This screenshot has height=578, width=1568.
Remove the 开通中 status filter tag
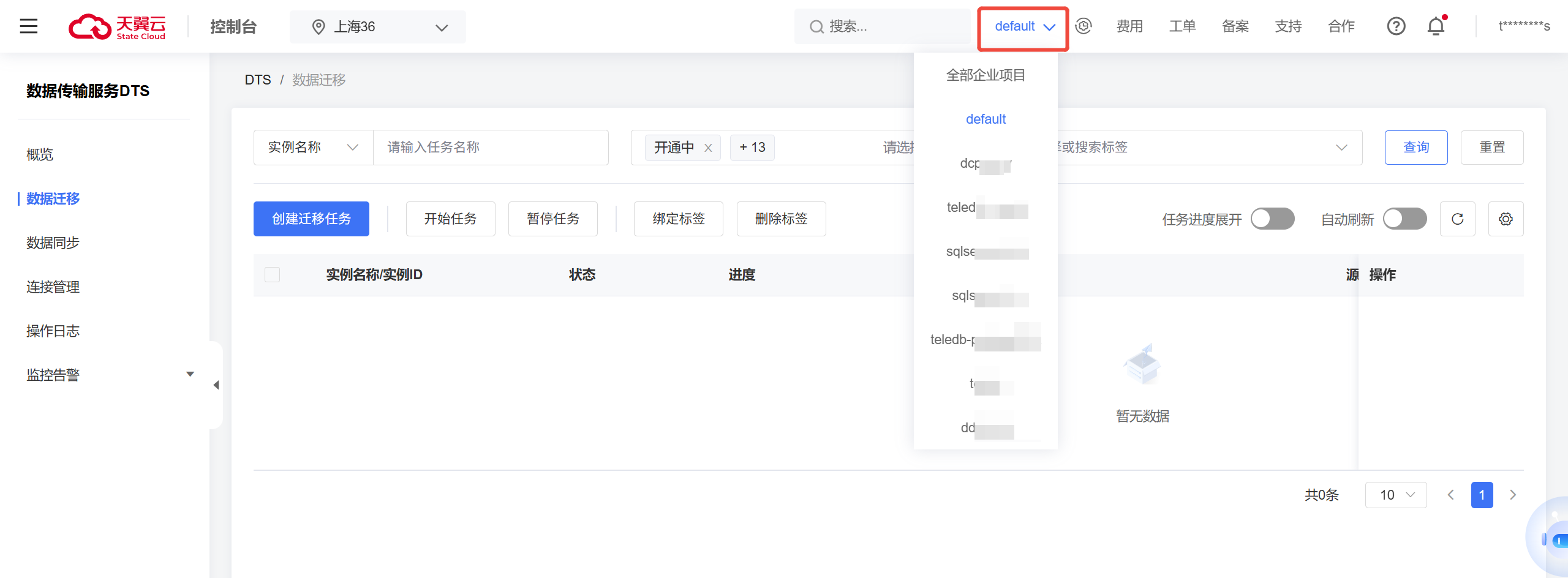pyautogui.click(x=708, y=148)
